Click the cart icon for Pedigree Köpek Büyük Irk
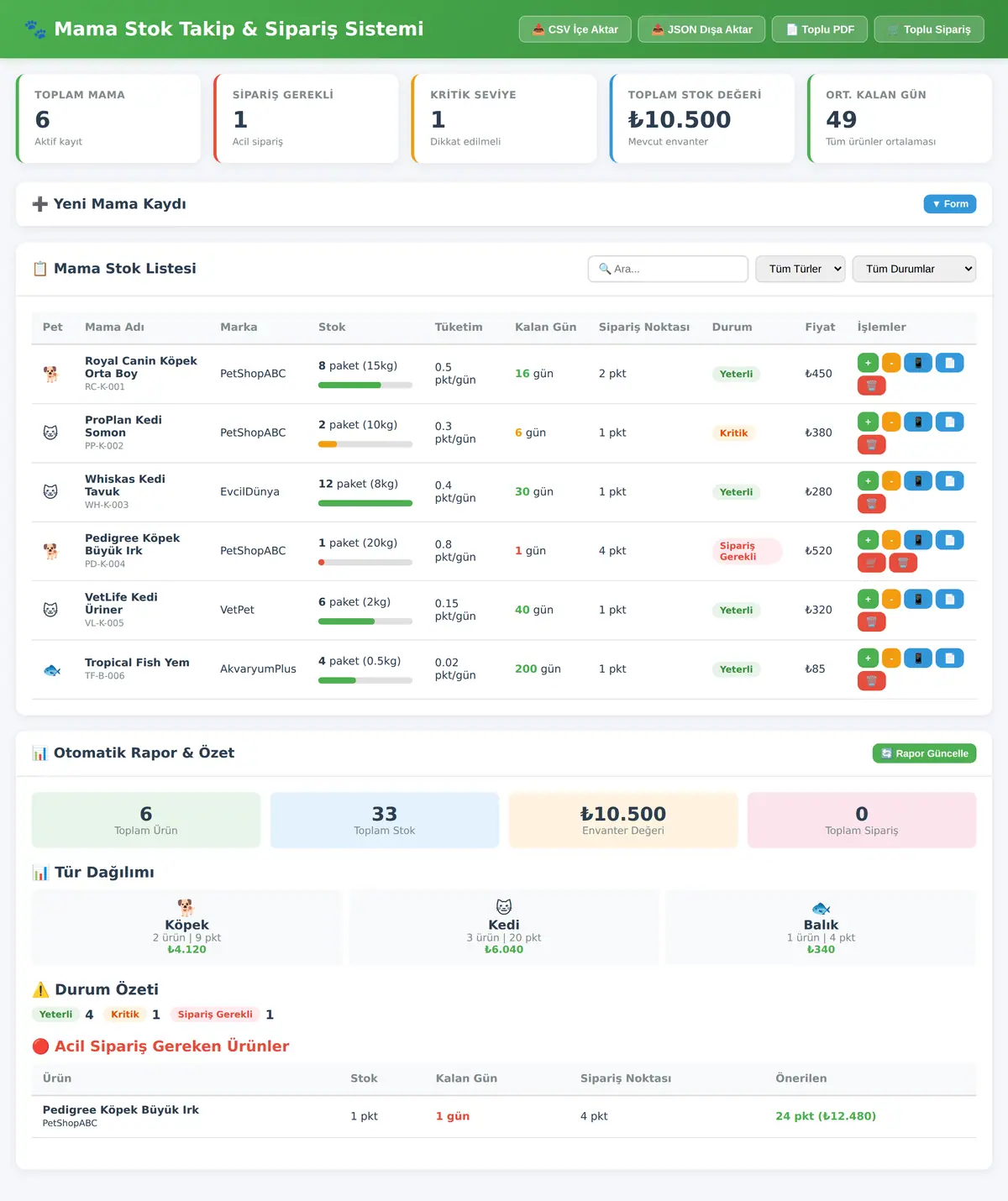 pyautogui.click(x=871, y=563)
